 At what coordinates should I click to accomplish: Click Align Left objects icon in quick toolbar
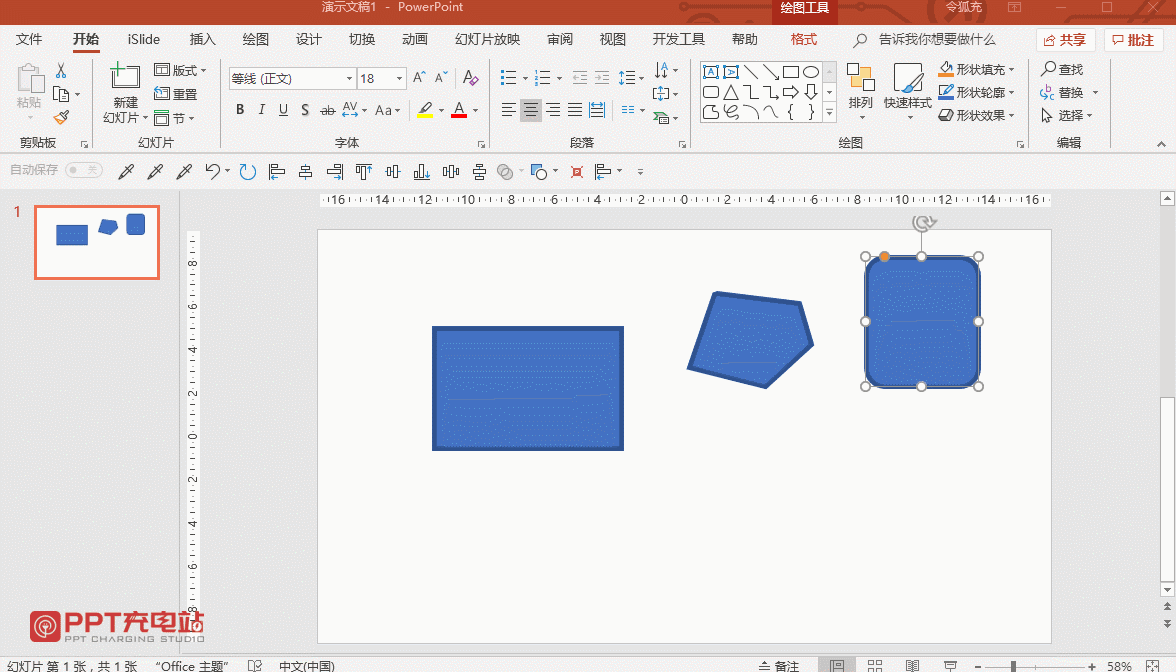pos(277,172)
